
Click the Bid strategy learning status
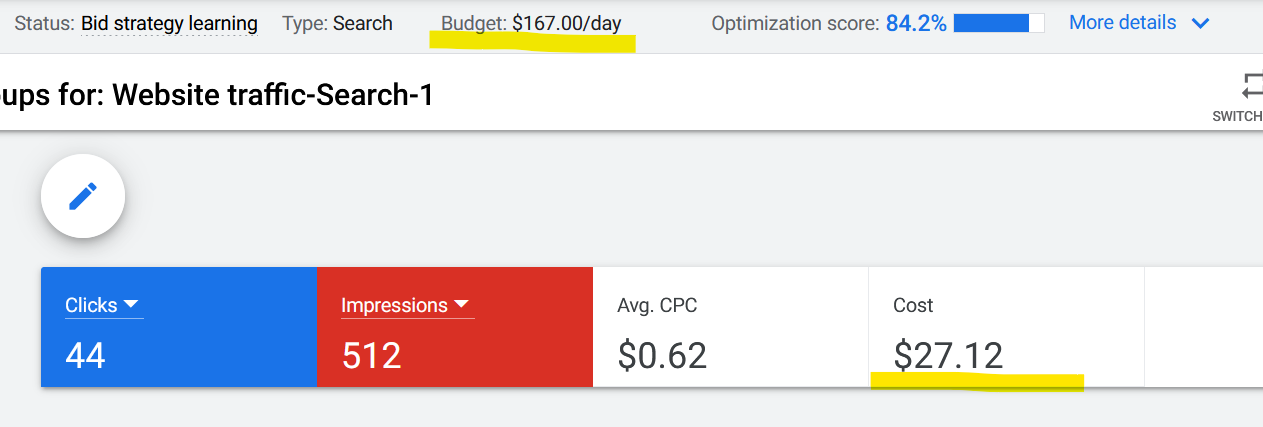point(169,23)
